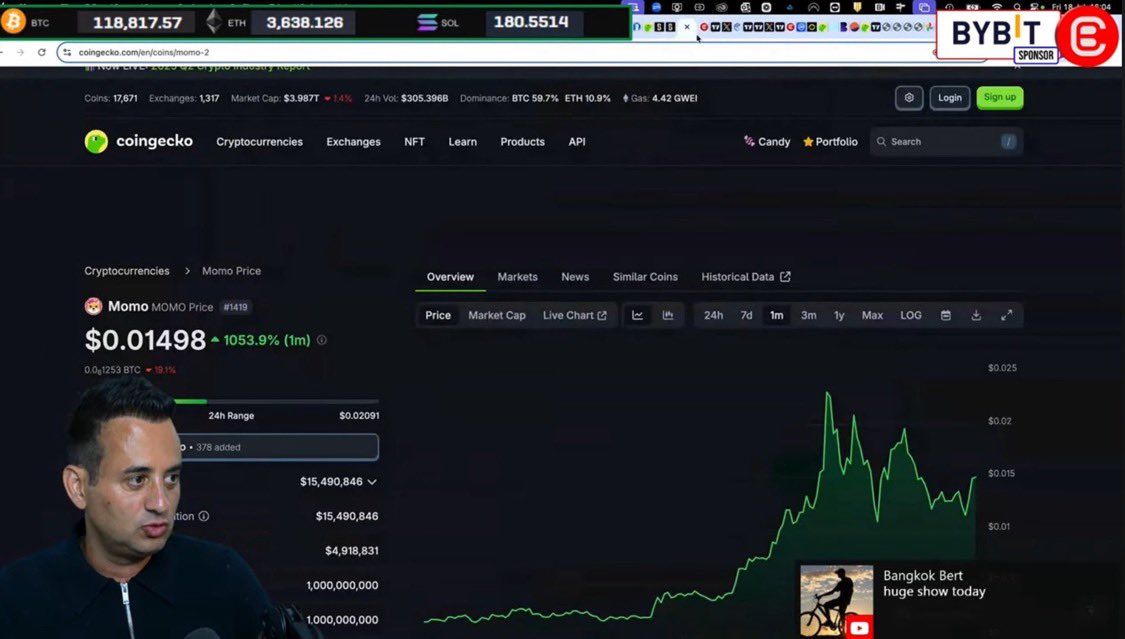Click the star Portfolio link

point(830,142)
